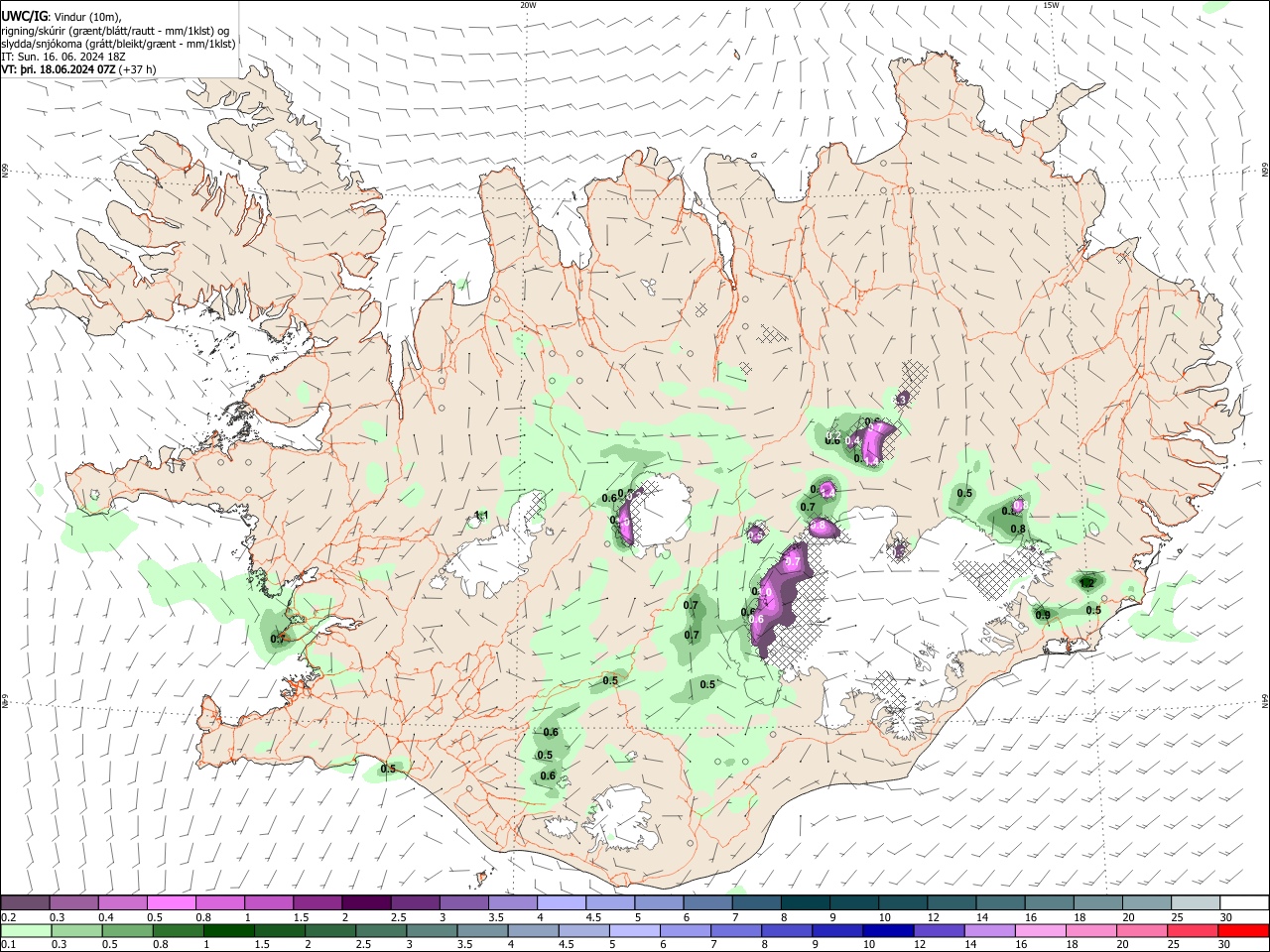Image resolution: width=1270 pixels, height=952 pixels.
Task: Click the 0.7 value near Reykjavík coast
Action: 277,639
